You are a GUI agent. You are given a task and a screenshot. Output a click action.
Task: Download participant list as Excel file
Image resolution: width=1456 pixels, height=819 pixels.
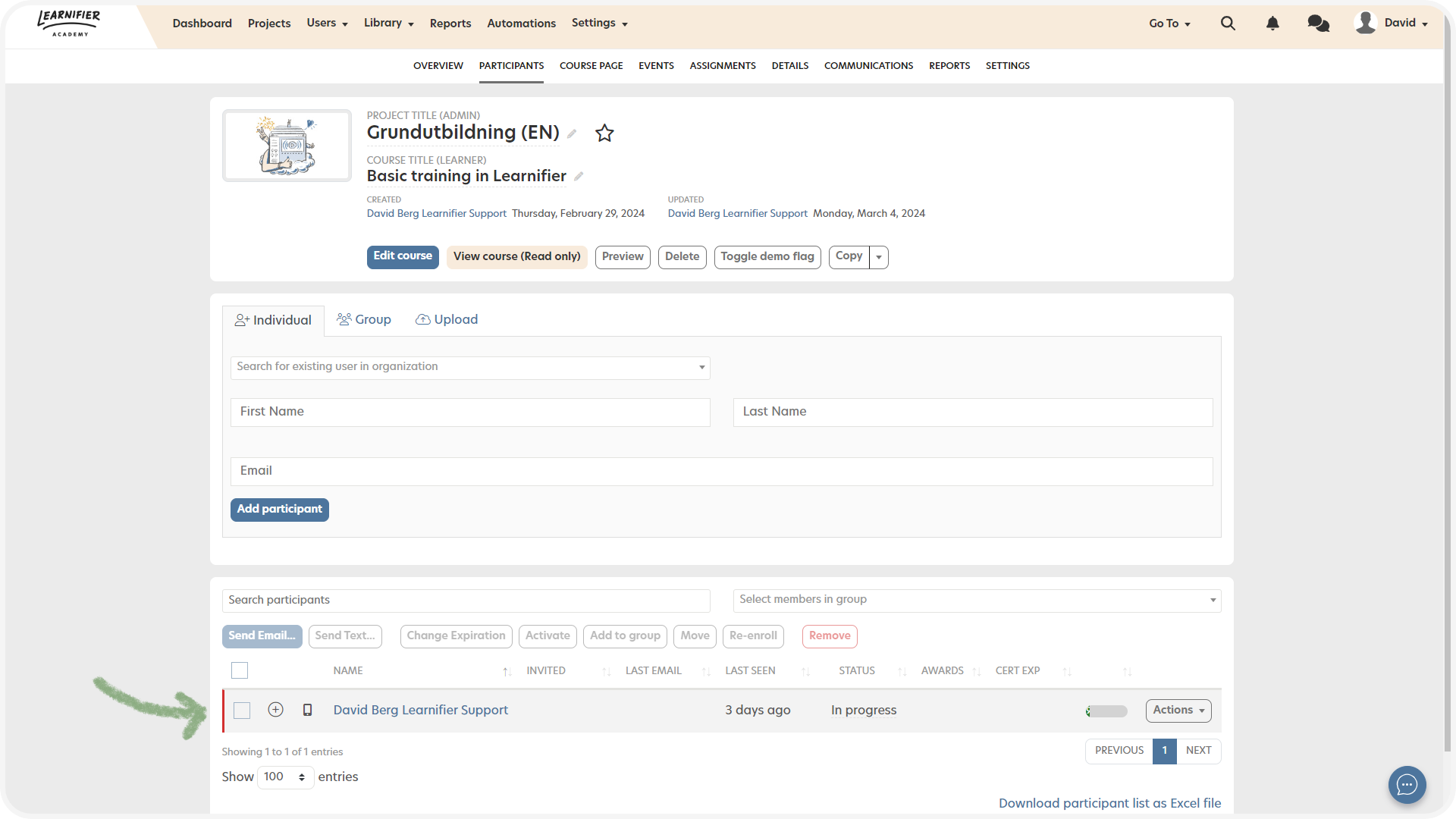[x=1109, y=803]
